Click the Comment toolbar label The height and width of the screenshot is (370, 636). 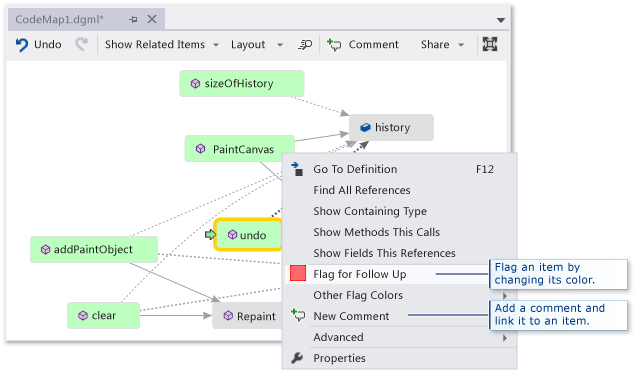coord(374,44)
